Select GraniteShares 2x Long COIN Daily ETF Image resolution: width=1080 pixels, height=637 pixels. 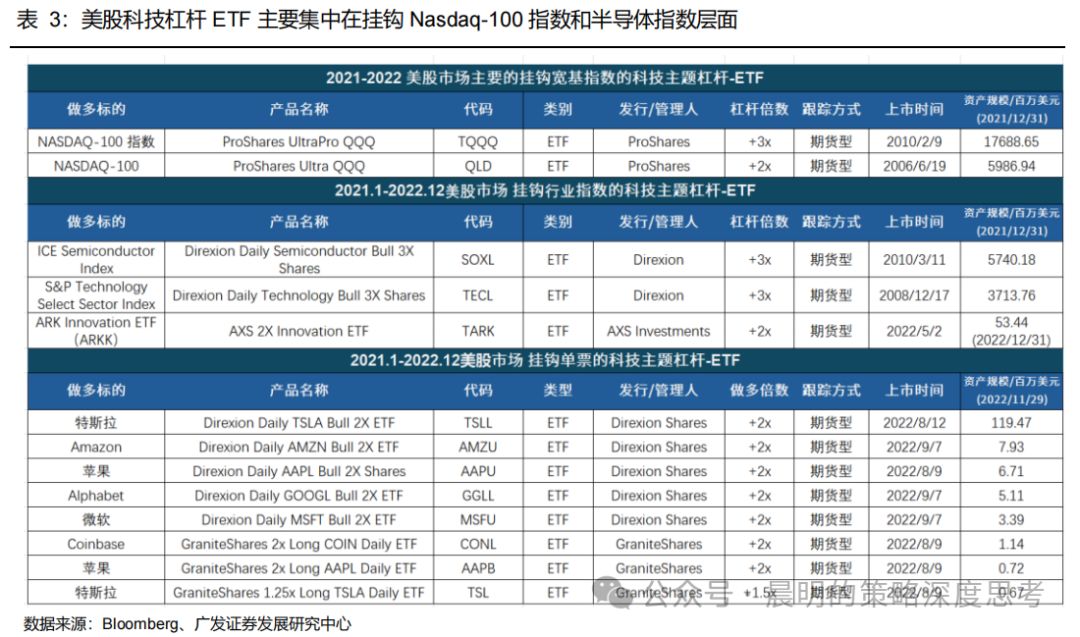click(299, 544)
